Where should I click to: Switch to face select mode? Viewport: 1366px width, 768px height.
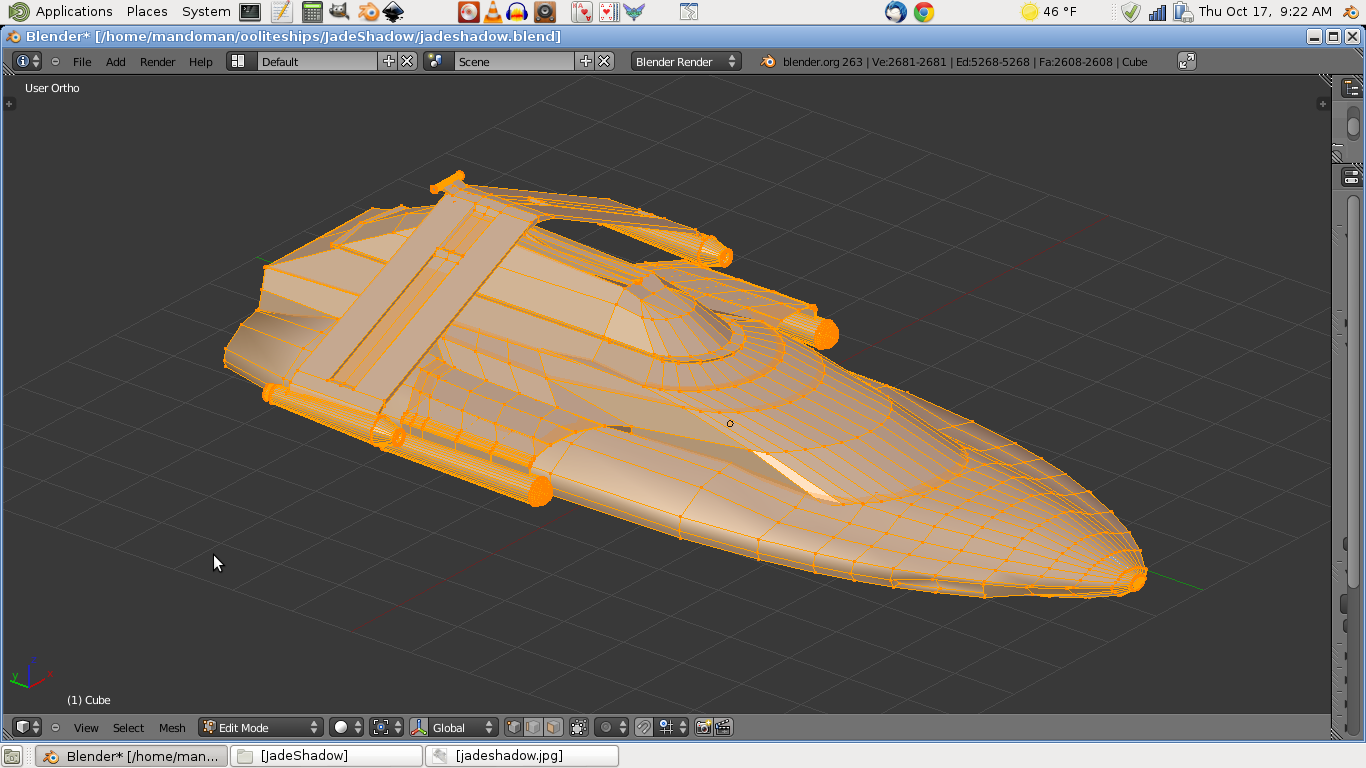click(x=553, y=727)
